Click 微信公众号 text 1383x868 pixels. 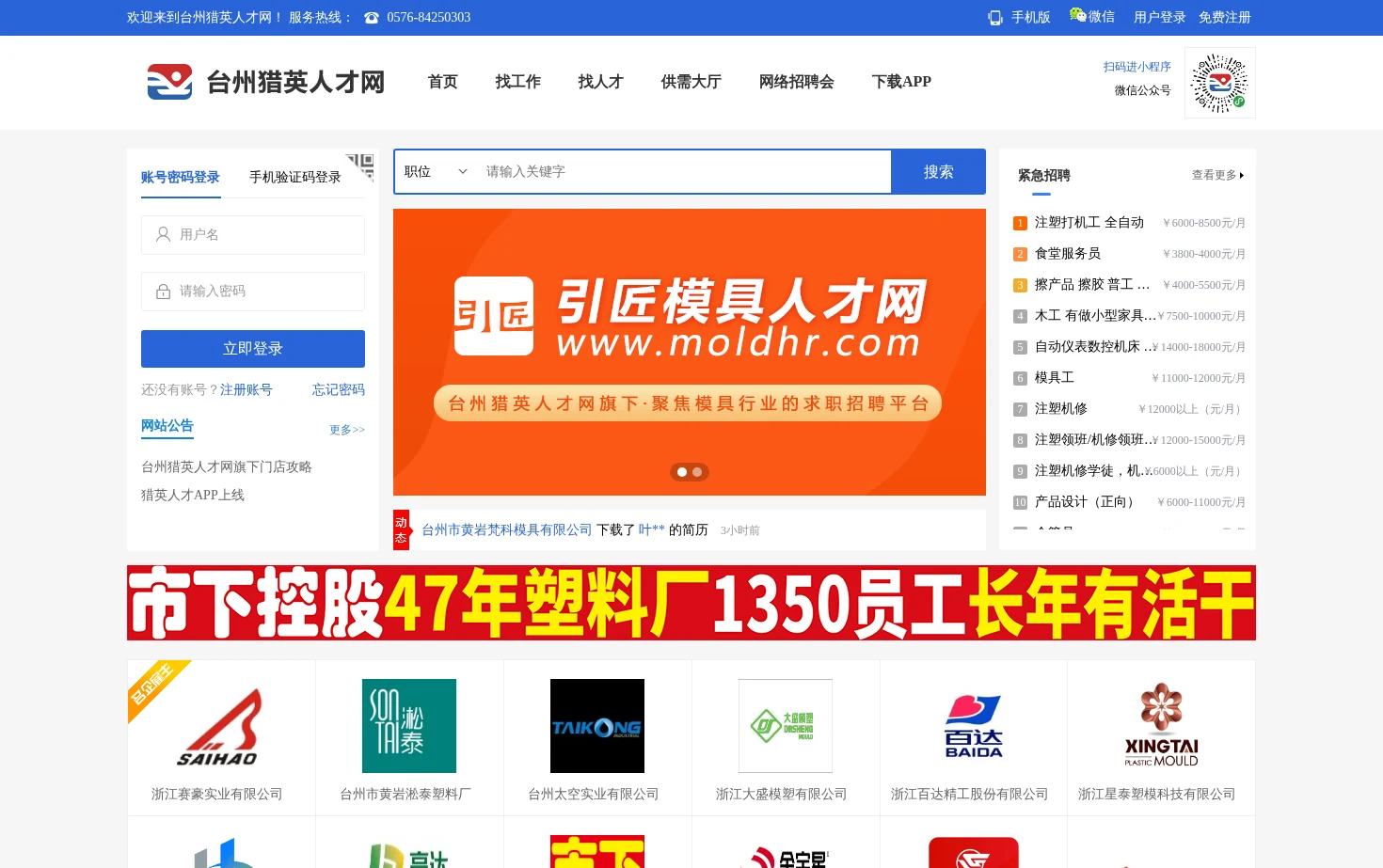click(x=1143, y=90)
